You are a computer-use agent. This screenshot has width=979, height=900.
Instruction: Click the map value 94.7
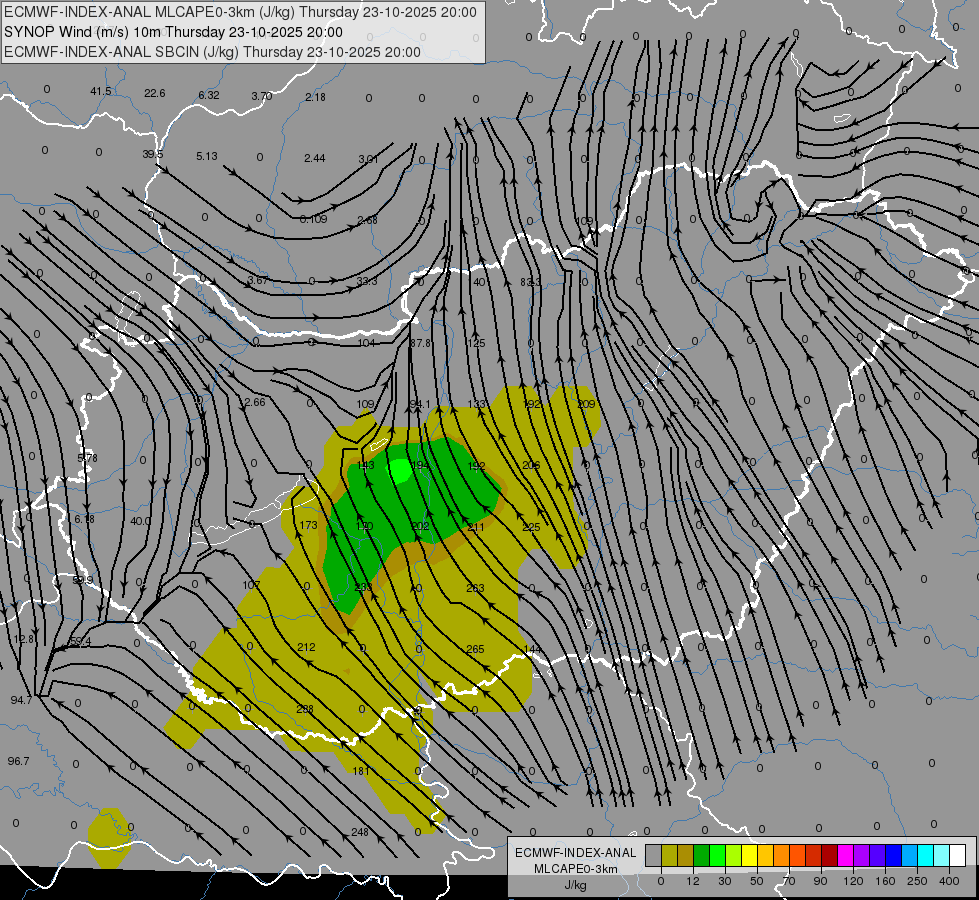click(21, 700)
